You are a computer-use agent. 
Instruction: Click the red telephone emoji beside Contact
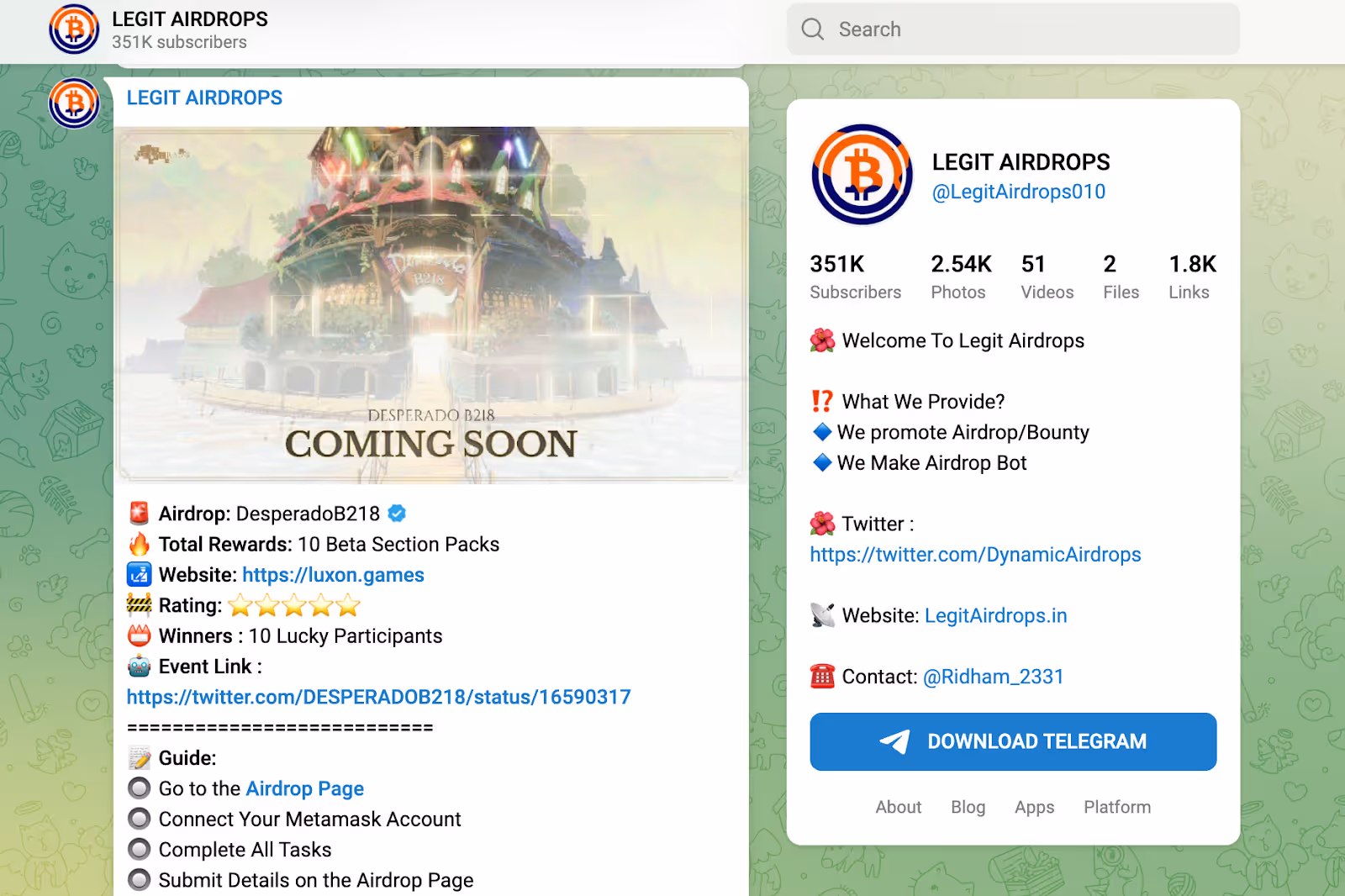822,676
